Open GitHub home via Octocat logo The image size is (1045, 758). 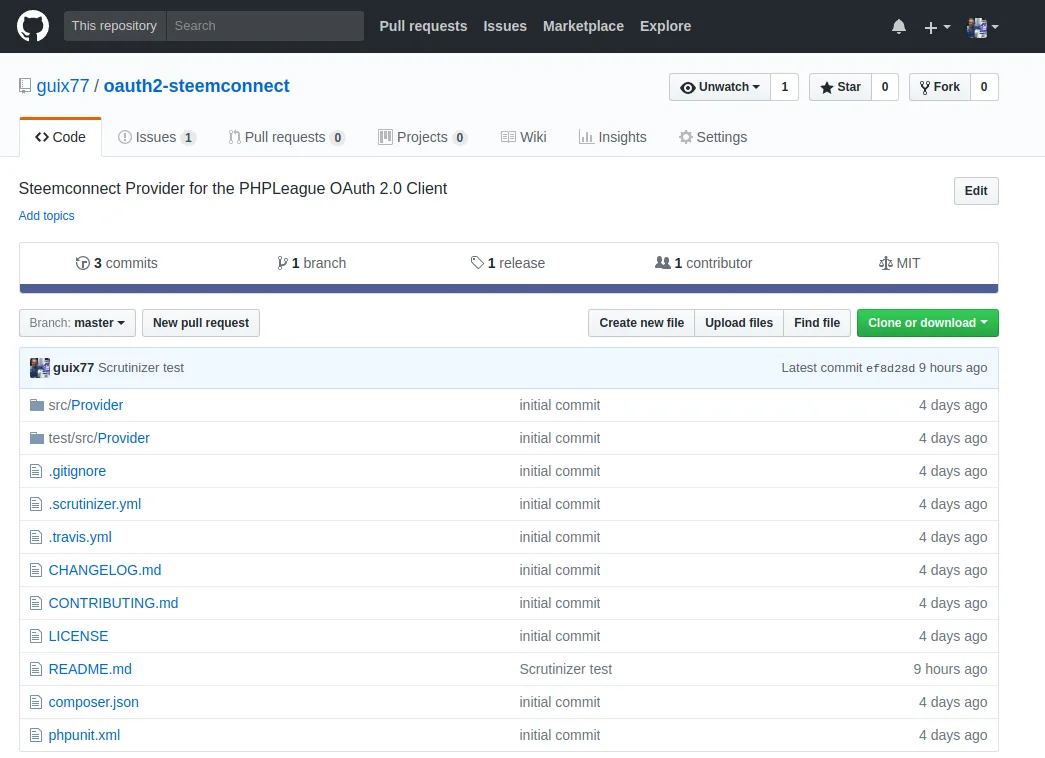coord(33,26)
